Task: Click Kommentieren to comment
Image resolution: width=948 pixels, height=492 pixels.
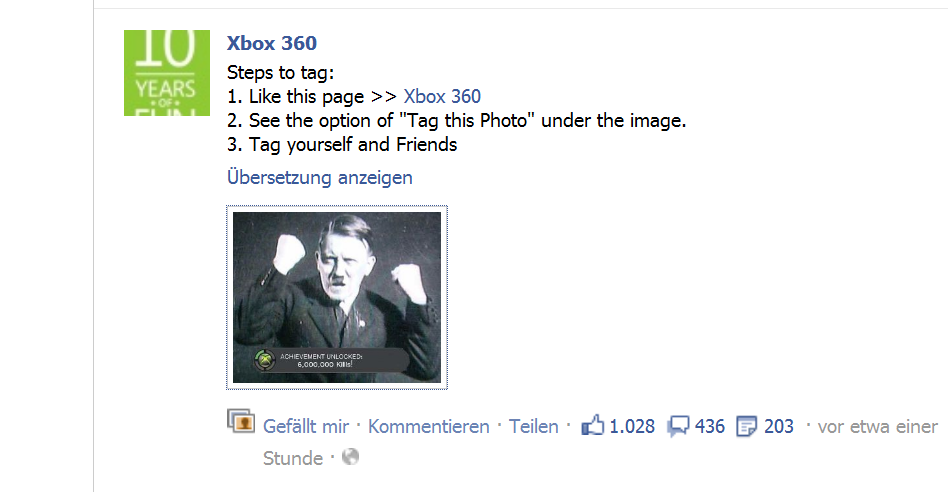Action: pyautogui.click(x=429, y=426)
